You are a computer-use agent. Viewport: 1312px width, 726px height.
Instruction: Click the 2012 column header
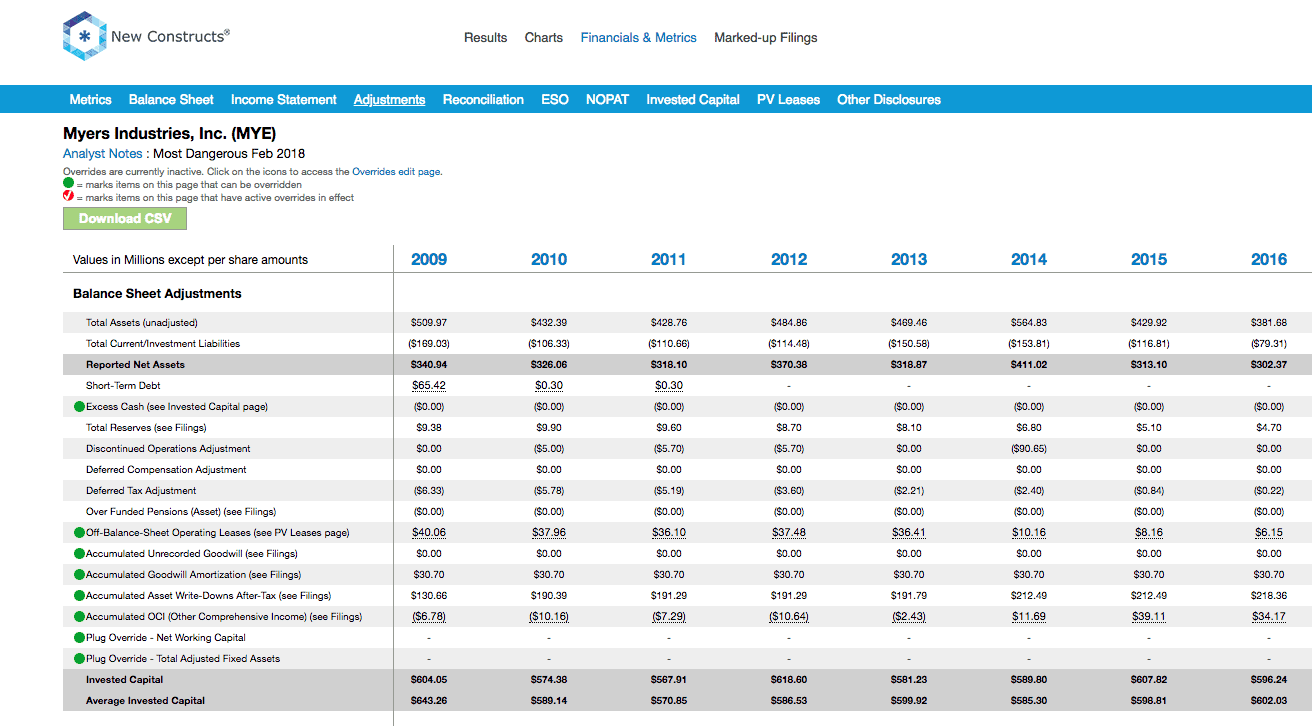(789, 260)
